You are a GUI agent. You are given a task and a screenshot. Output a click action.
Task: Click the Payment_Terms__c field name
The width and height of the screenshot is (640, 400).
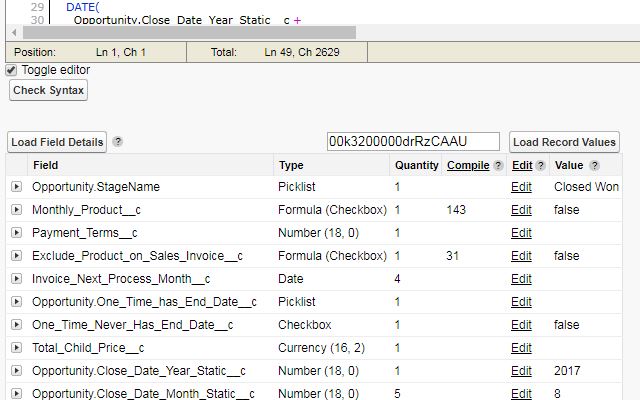[85, 233]
